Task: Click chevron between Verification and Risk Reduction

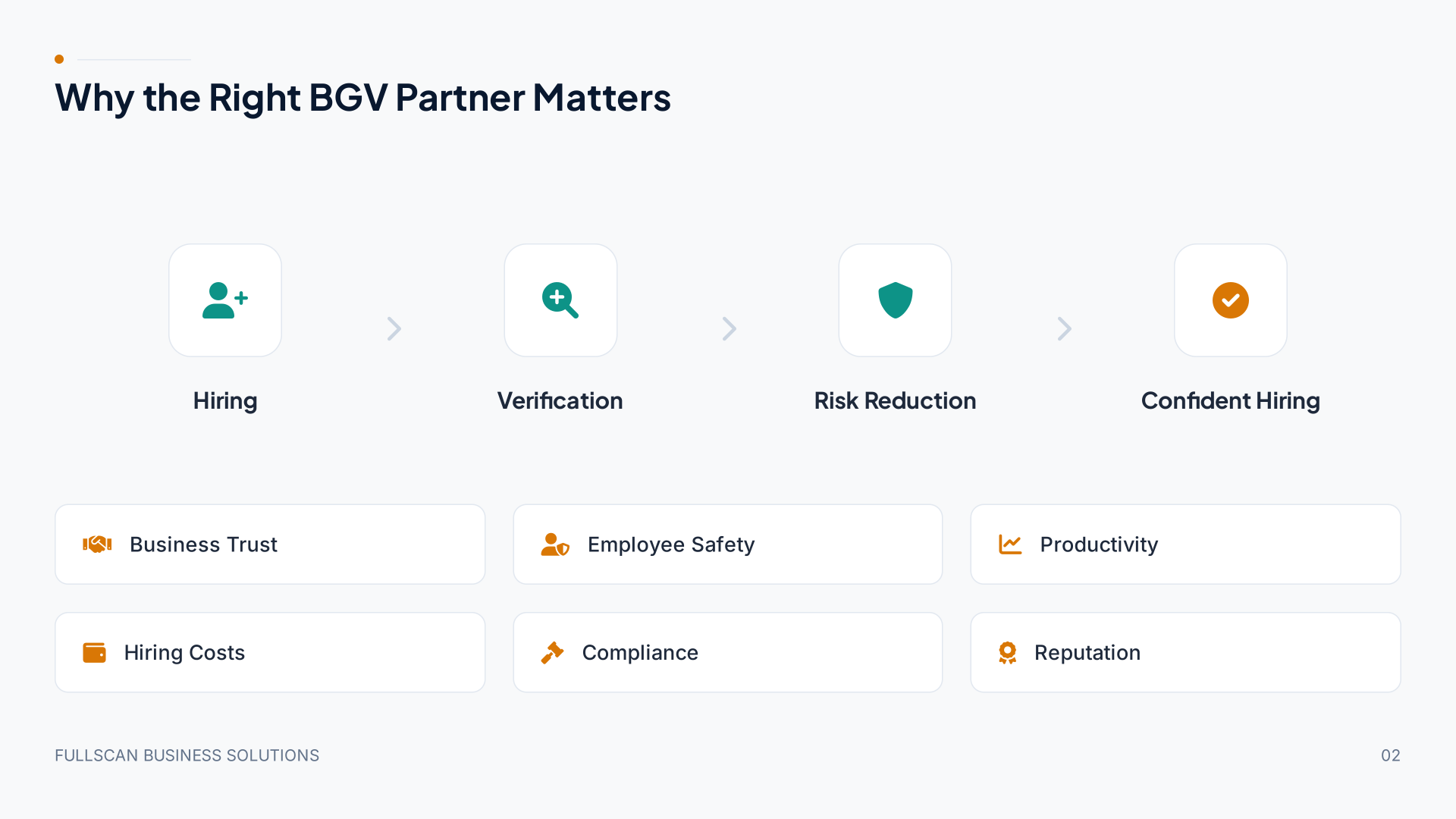Action: 729,328
